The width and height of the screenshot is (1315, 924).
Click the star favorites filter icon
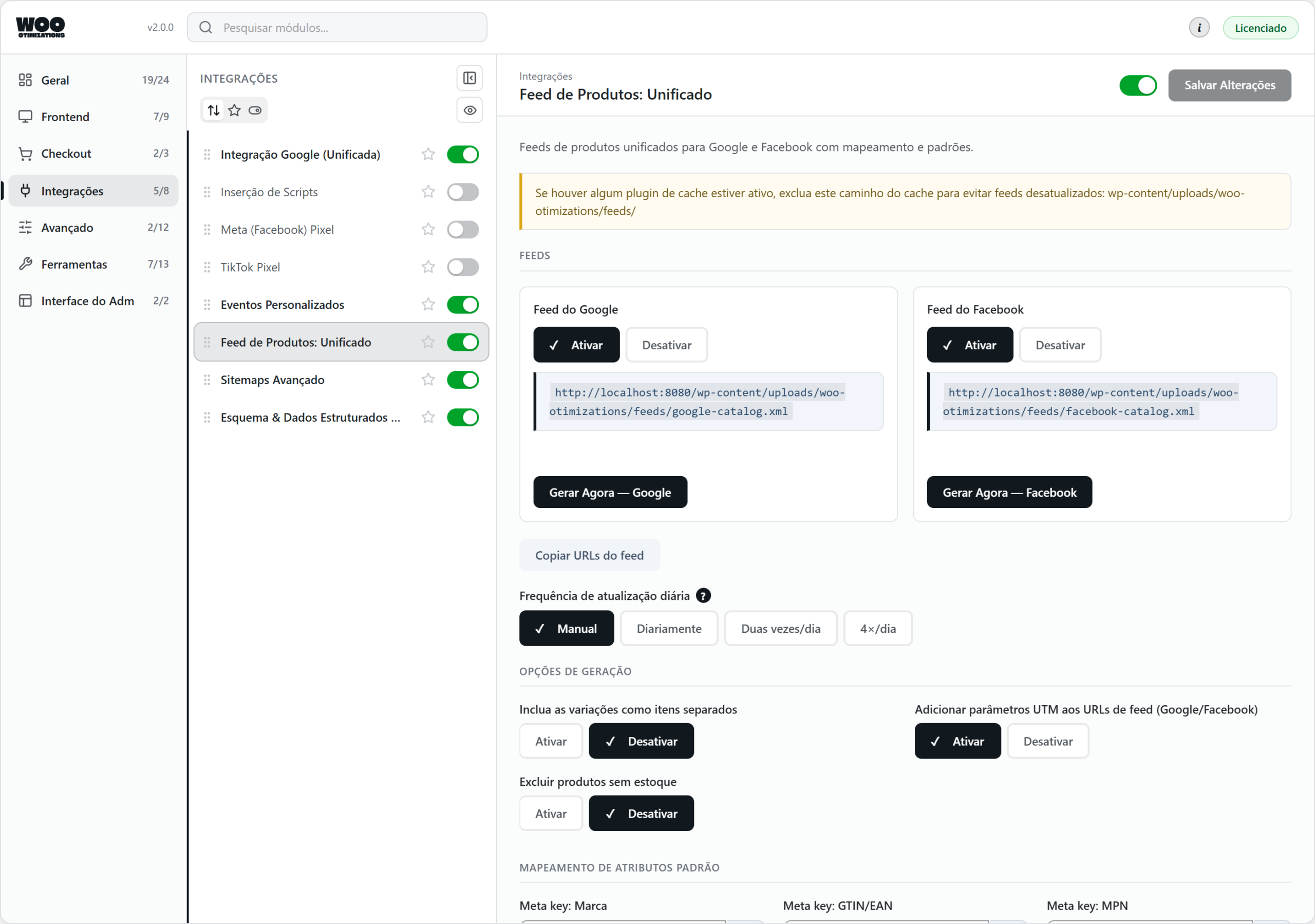(x=234, y=110)
